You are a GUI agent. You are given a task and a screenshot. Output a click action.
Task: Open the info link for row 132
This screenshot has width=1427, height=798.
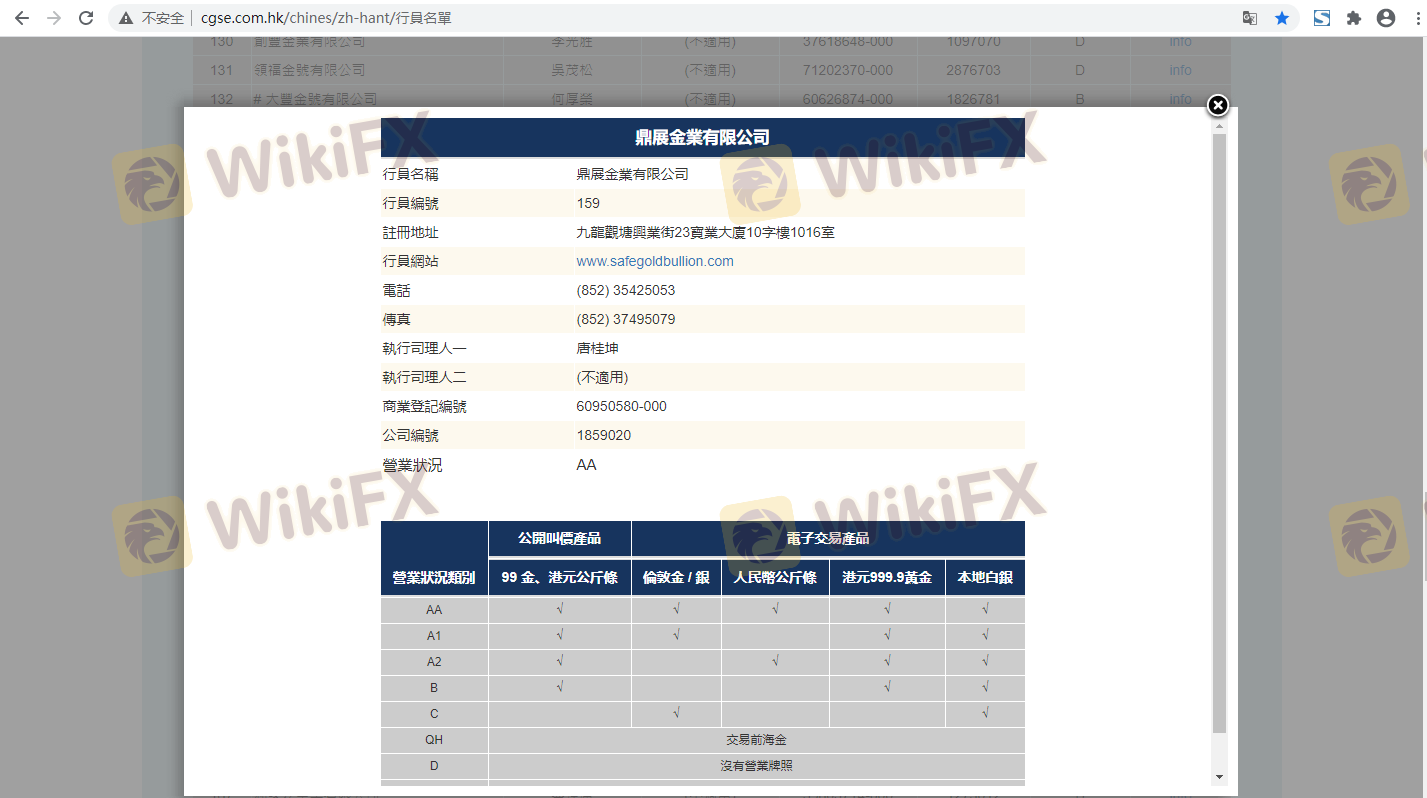click(1180, 99)
